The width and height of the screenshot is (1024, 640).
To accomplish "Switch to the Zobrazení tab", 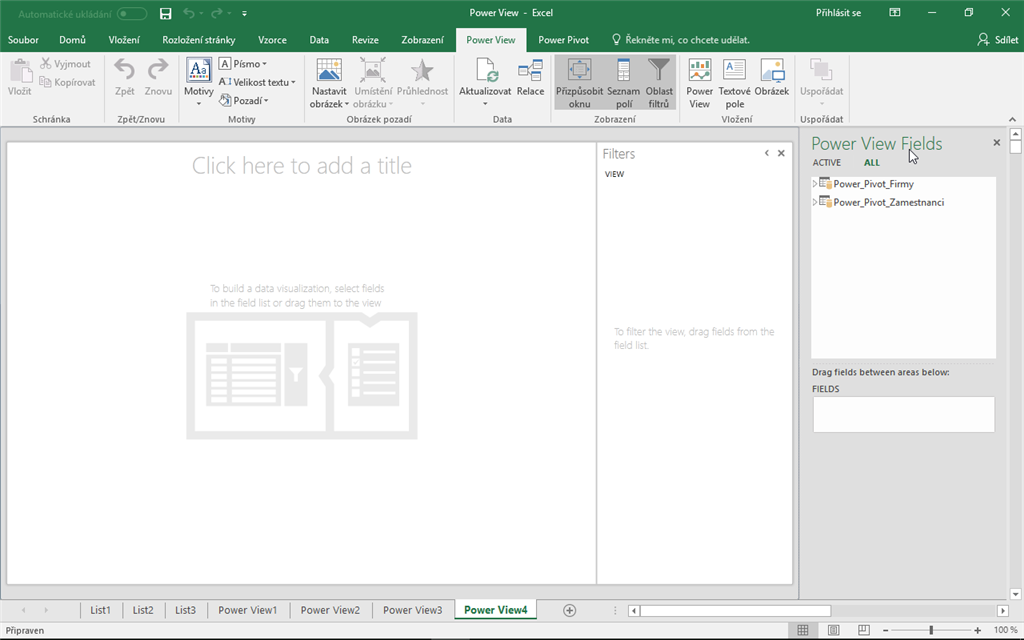I will tap(423, 40).
